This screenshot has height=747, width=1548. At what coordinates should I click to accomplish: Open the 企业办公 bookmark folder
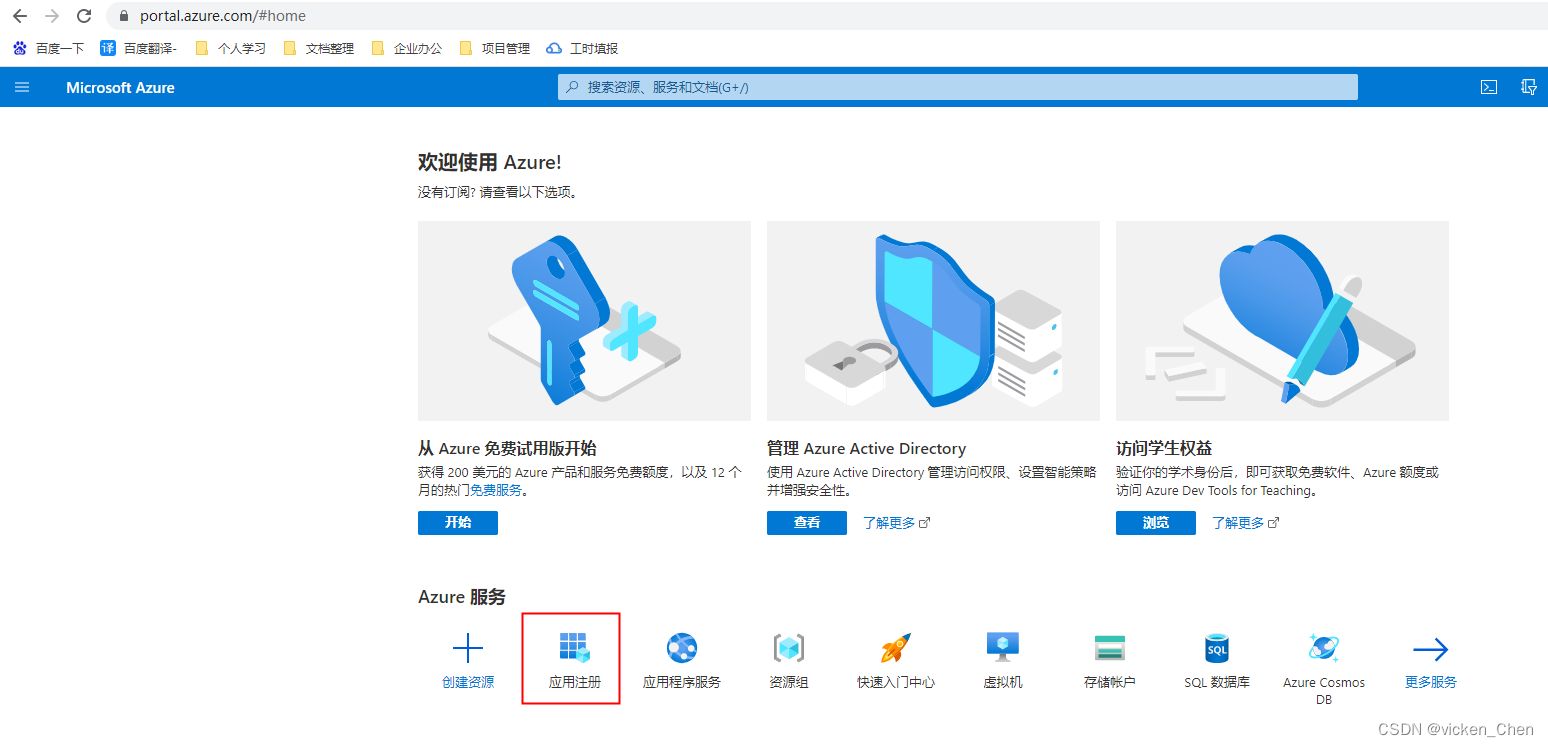pos(407,48)
